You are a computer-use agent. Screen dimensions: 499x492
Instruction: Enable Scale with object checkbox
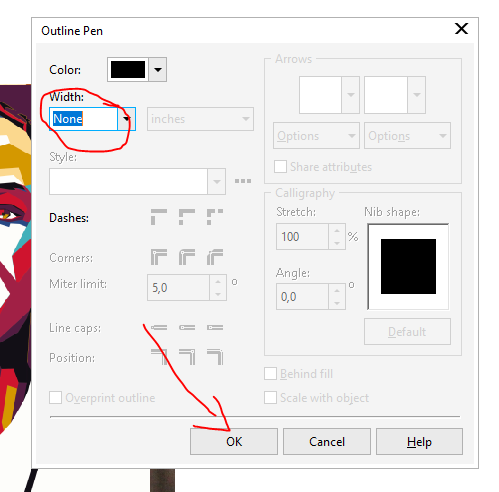tap(270, 398)
